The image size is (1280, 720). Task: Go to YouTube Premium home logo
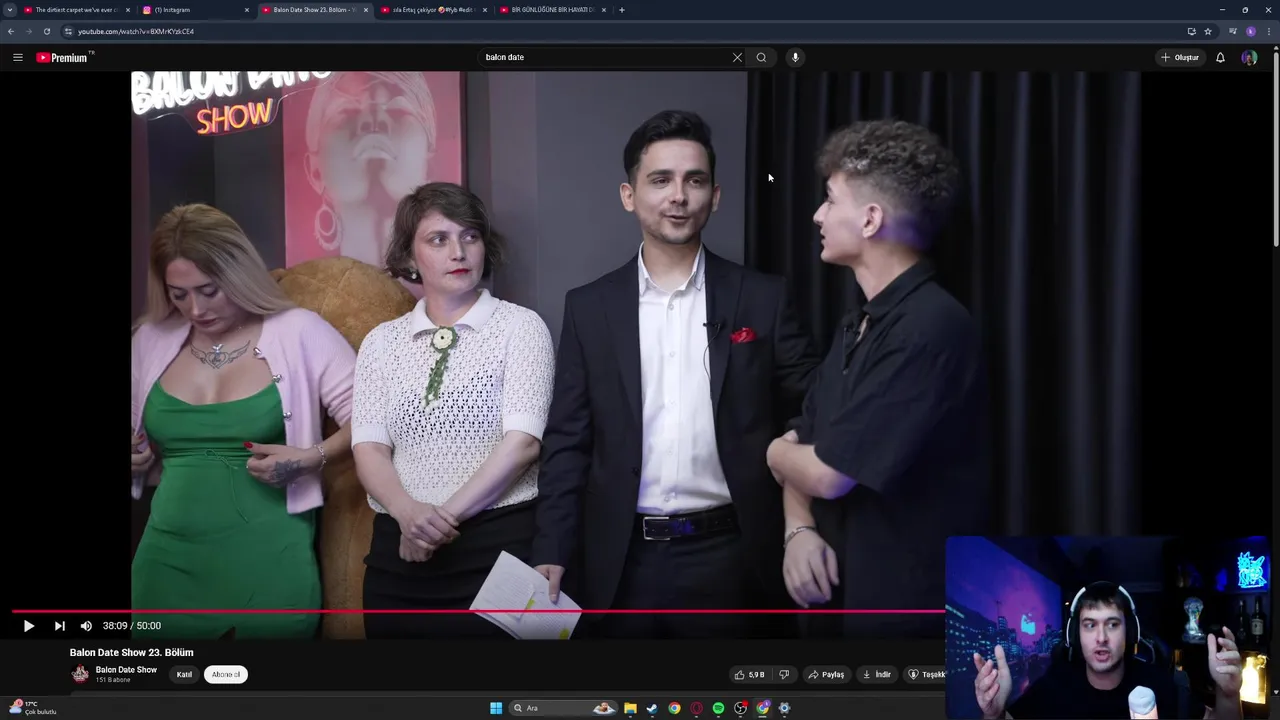[64, 57]
